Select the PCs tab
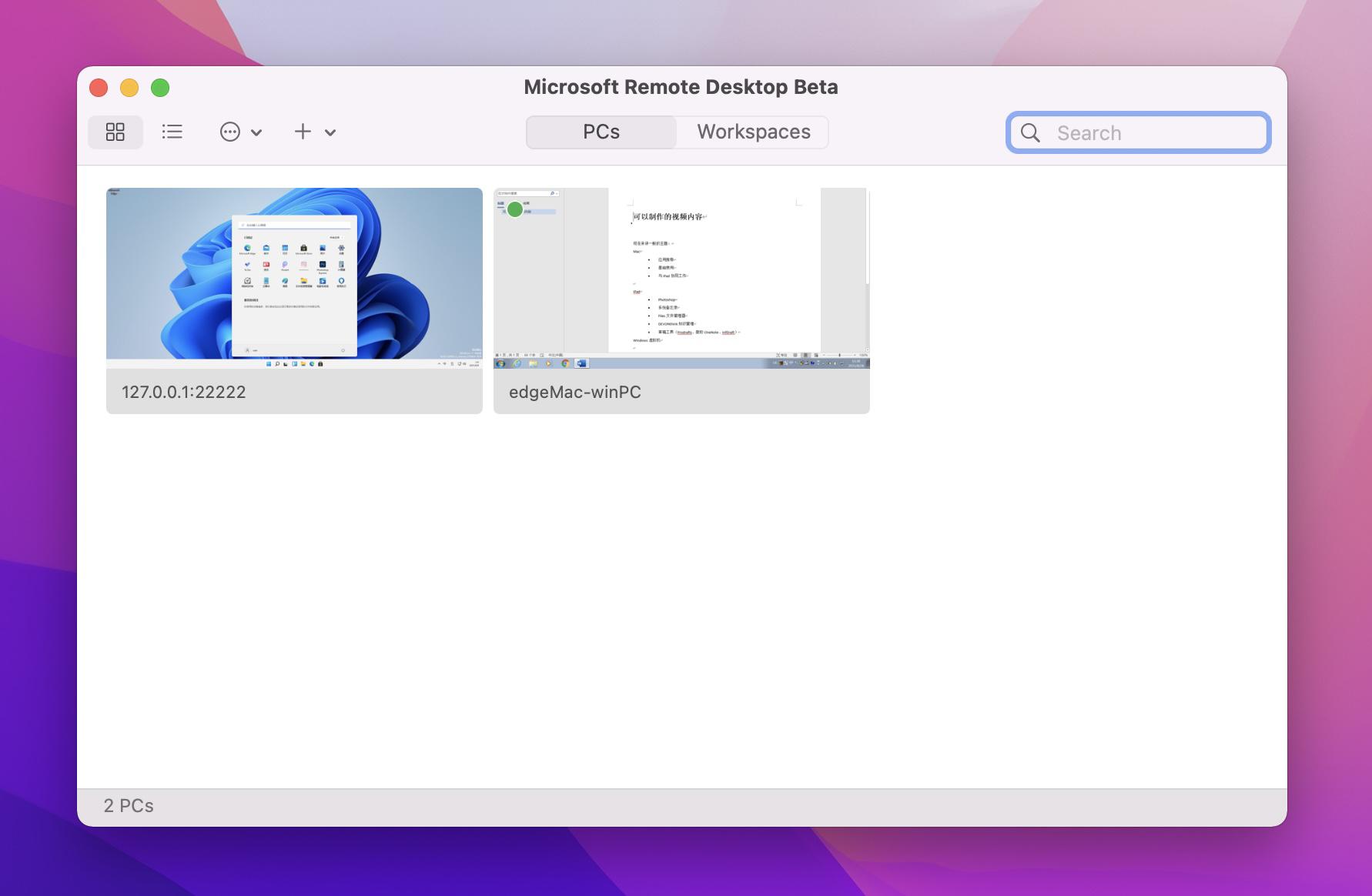The height and width of the screenshot is (896, 1372). pyautogui.click(x=601, y=132)
